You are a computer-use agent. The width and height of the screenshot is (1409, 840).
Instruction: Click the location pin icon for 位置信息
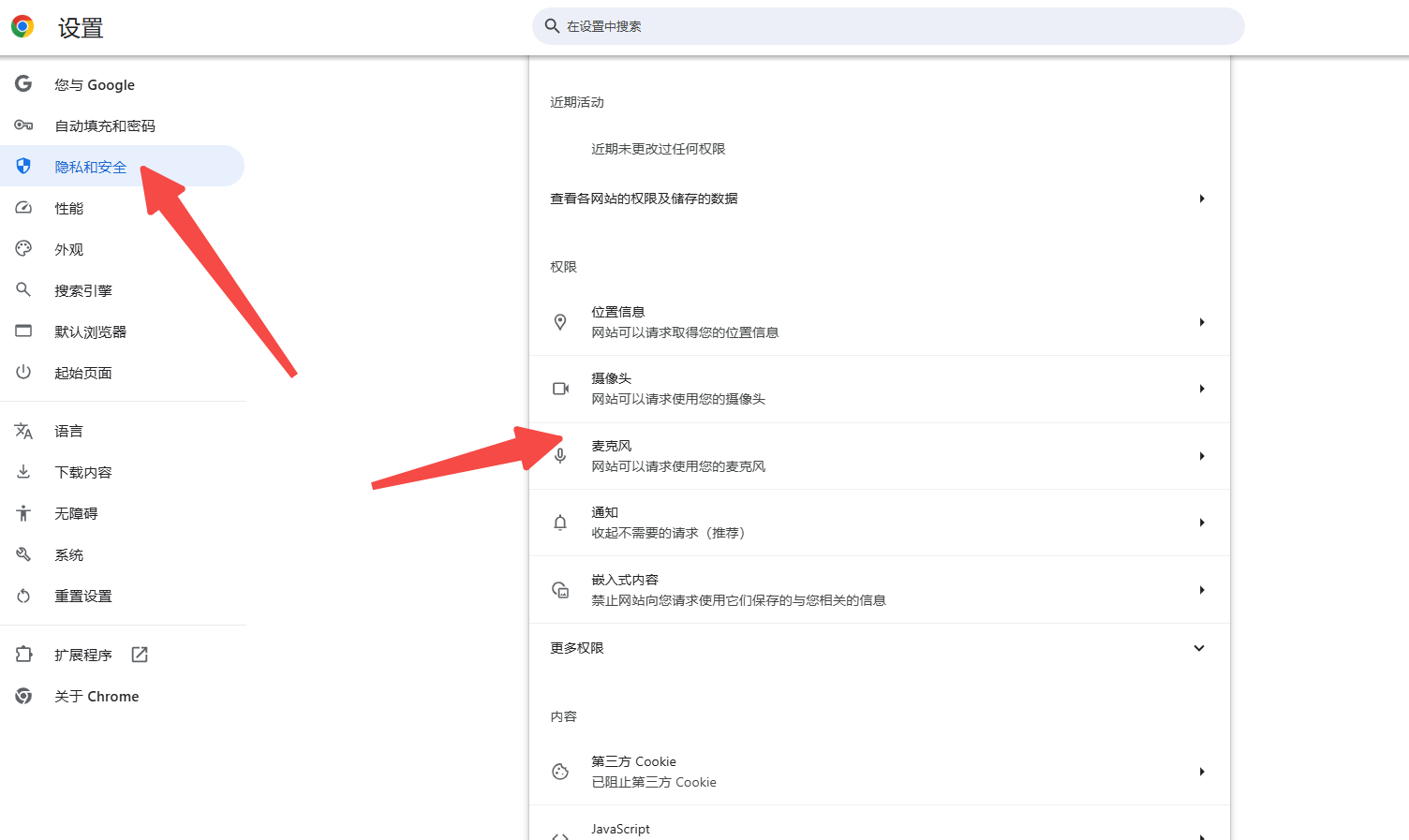pyautogui.click(x=560, y=322)
